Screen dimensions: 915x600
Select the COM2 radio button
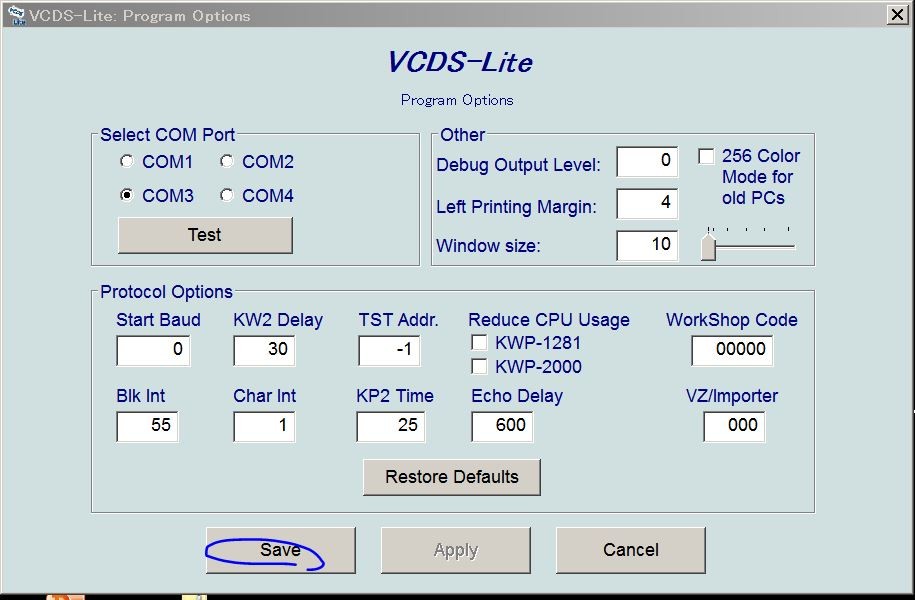pos(227,161)
